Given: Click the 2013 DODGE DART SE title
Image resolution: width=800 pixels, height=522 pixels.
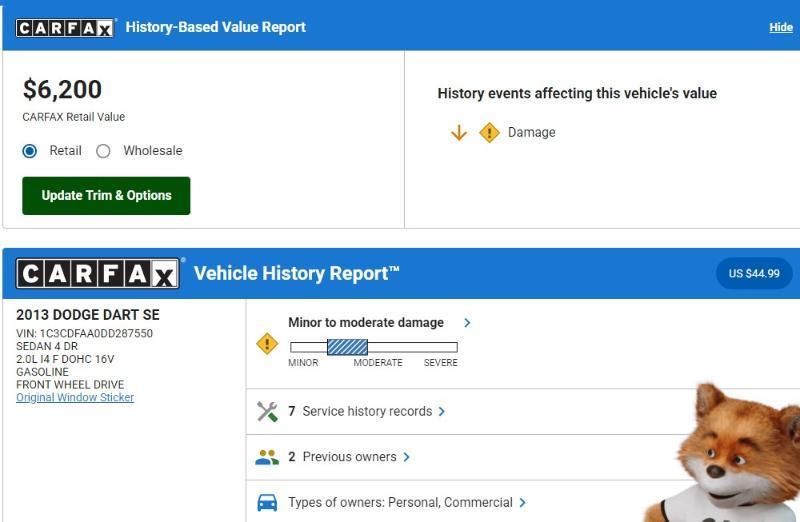Looking at the screenshot, I should 88,315.
